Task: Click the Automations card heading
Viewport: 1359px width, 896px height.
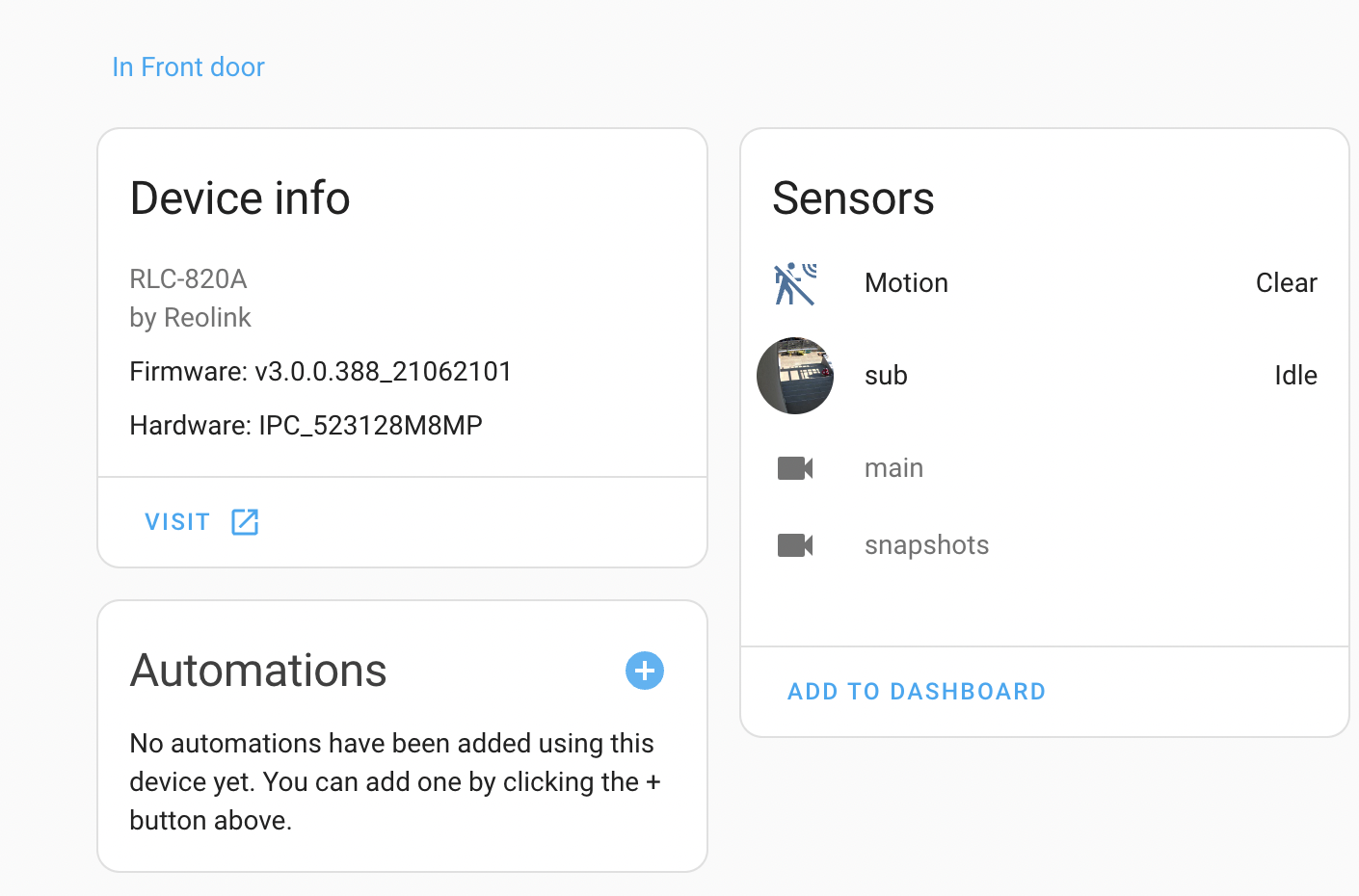Action: click(x=258, y=671)
